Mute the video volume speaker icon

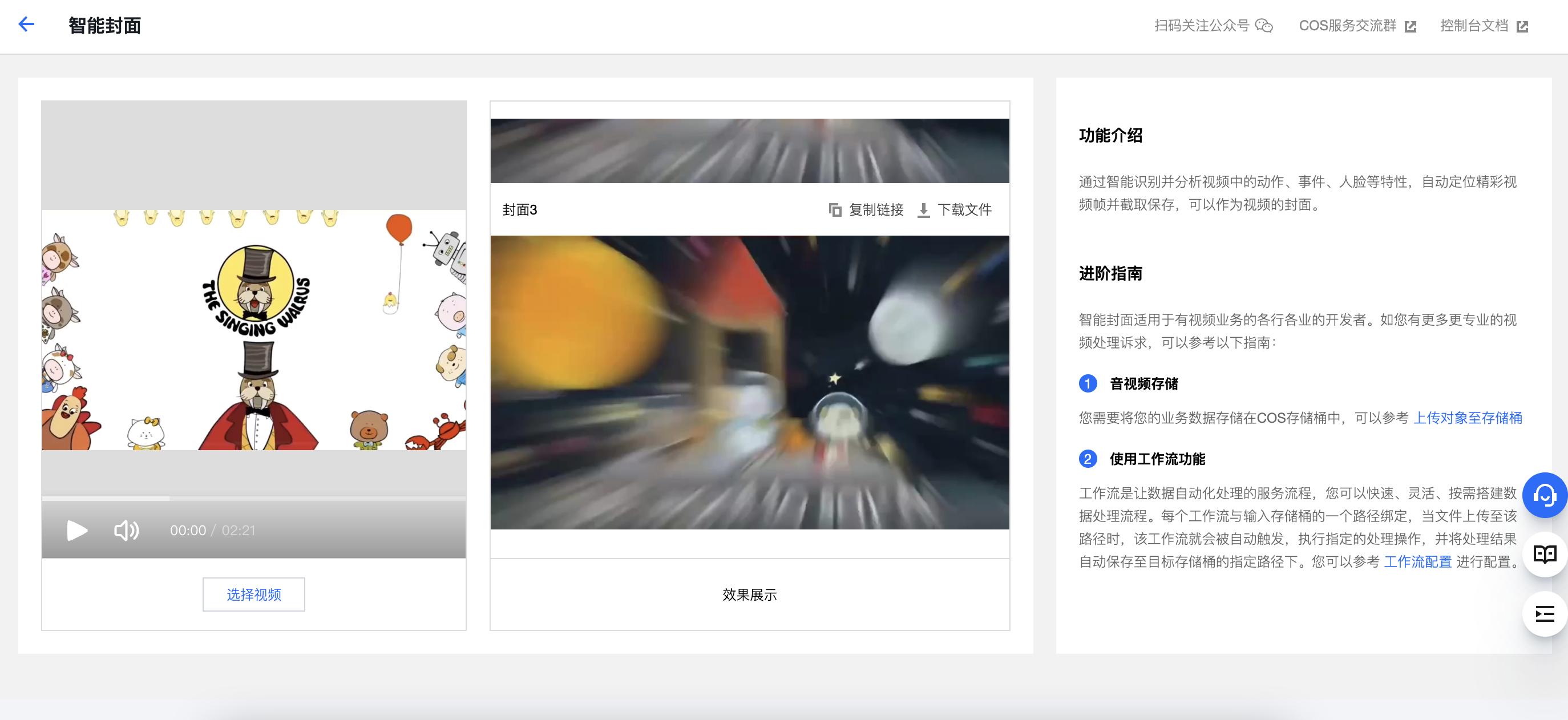pyautogui.click(x=126, y=530)
